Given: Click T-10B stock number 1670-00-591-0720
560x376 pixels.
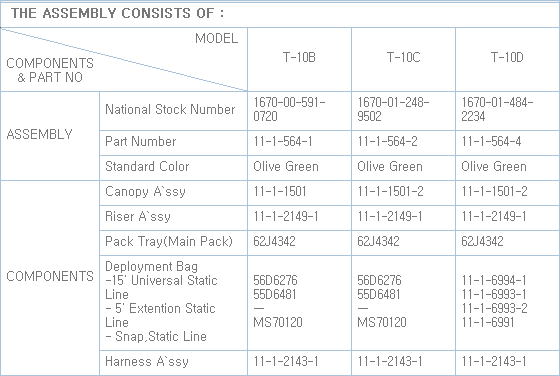Looking at the screenshot, I should [289, 109].
